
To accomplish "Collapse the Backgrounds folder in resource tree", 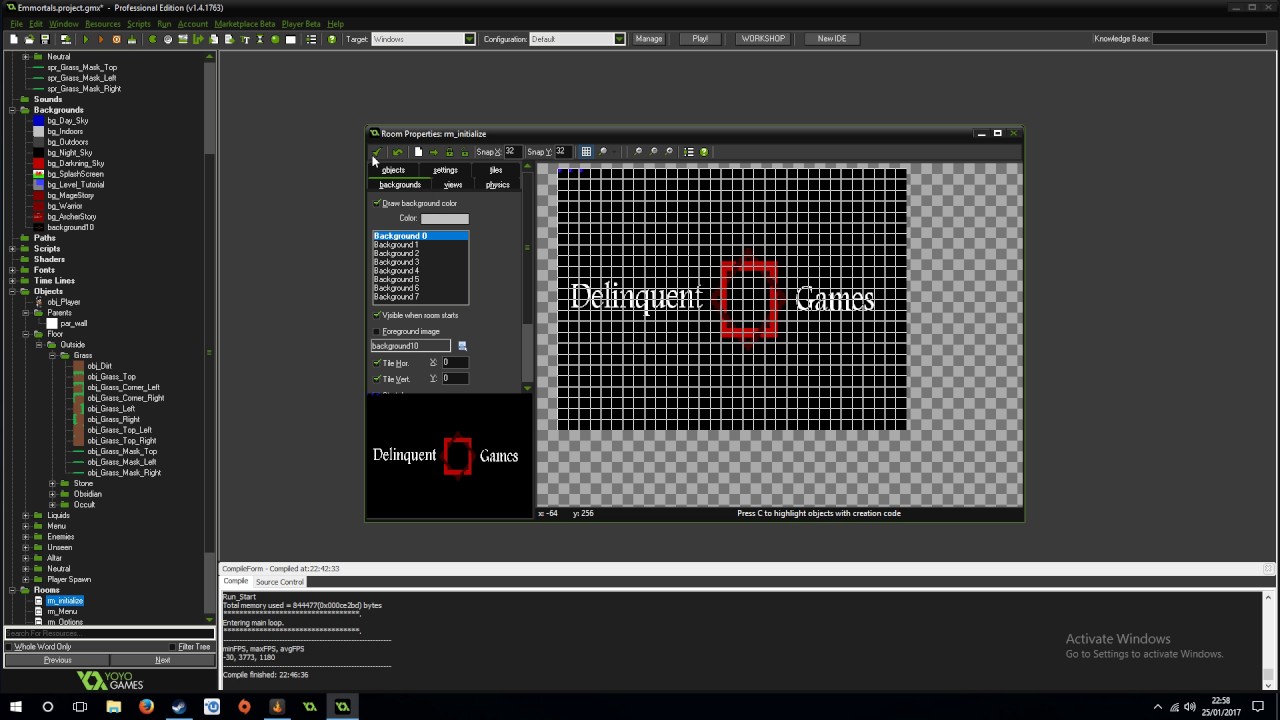I will coord(12,110).
